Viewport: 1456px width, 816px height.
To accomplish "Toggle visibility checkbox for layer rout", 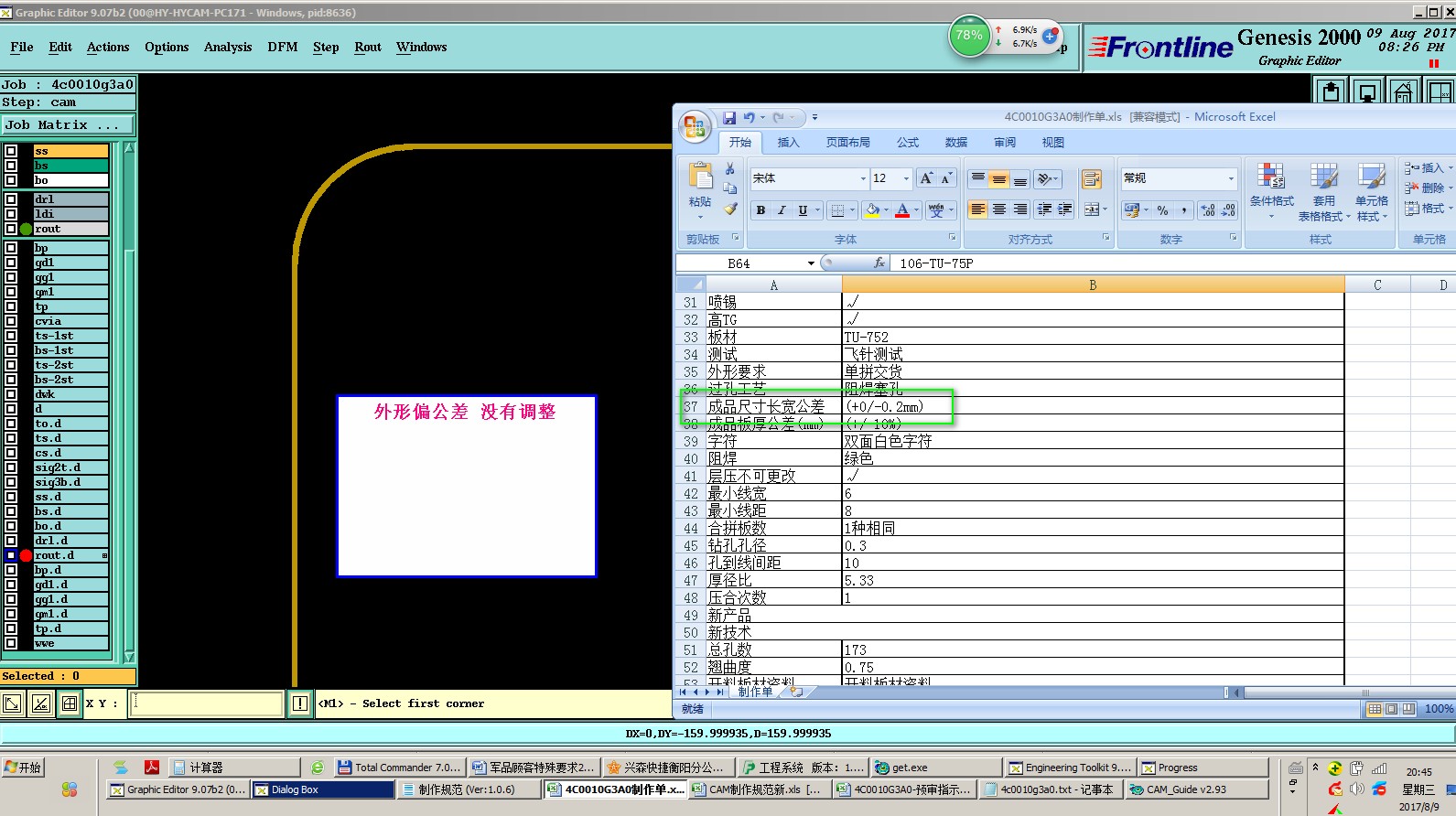I will 11,229.
